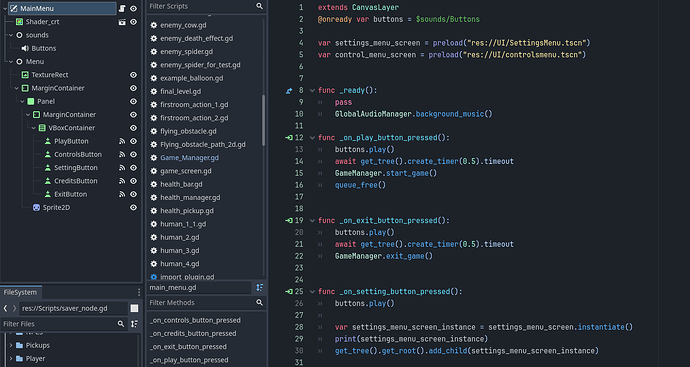Image resolution: width=690 pixels, height=367 pixels.
Task: Toggle visibility of VBoxContainer
Action: tap(133, 128)
